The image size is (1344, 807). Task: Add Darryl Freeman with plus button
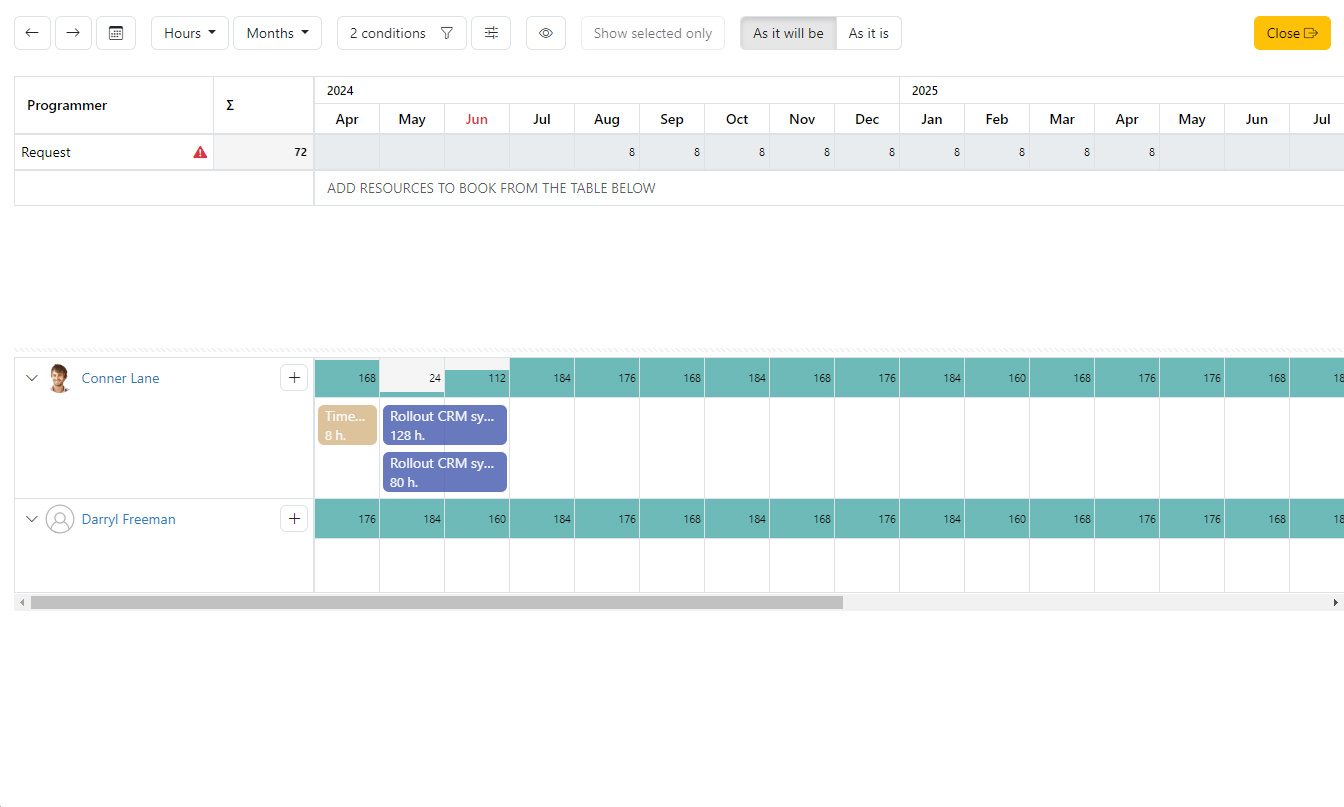click(x=294, y=518)
